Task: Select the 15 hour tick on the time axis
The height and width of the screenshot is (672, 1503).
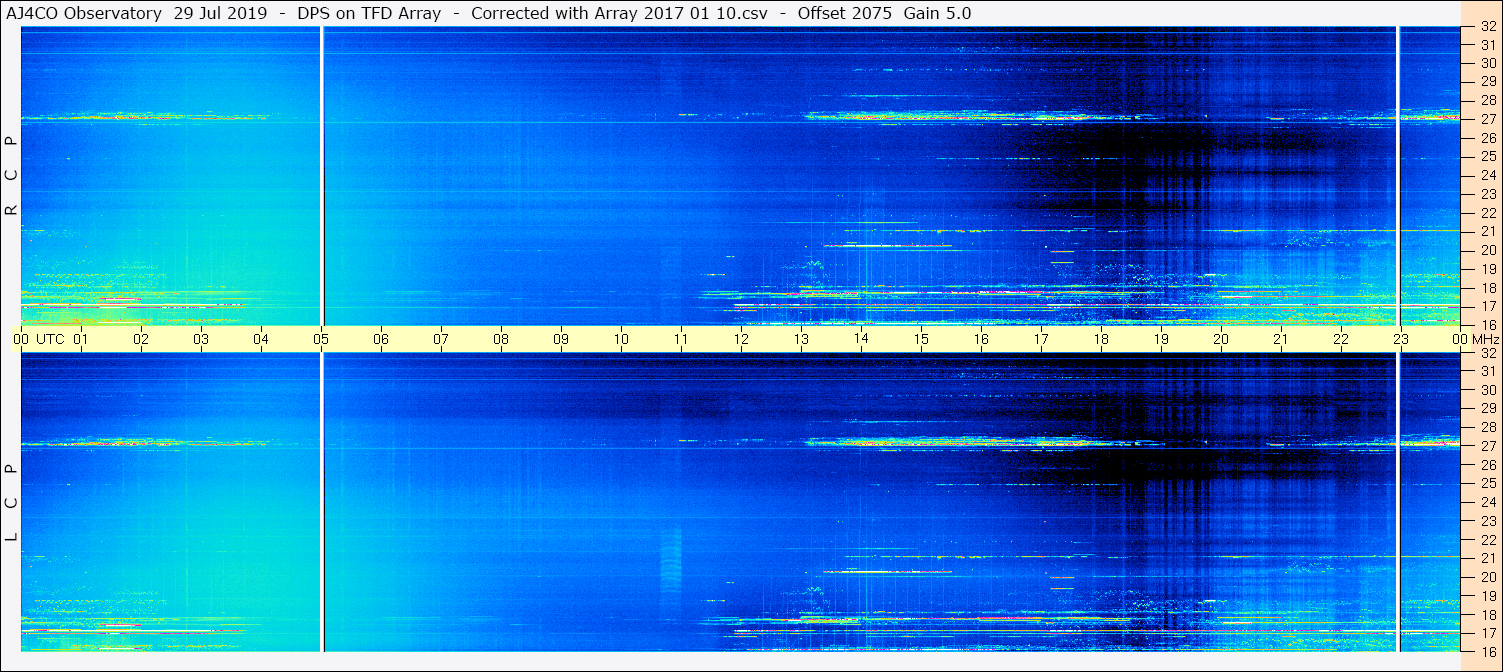Action: tap(921, 339)
